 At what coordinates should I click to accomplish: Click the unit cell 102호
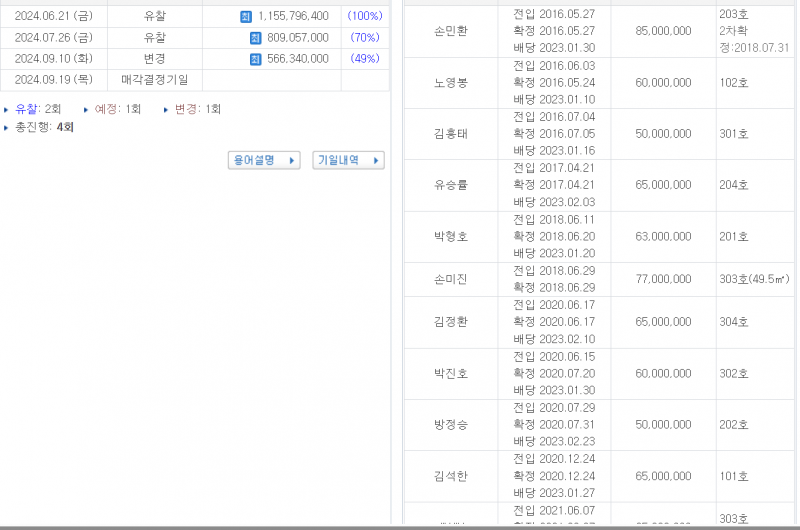click(x=734, y=83)
